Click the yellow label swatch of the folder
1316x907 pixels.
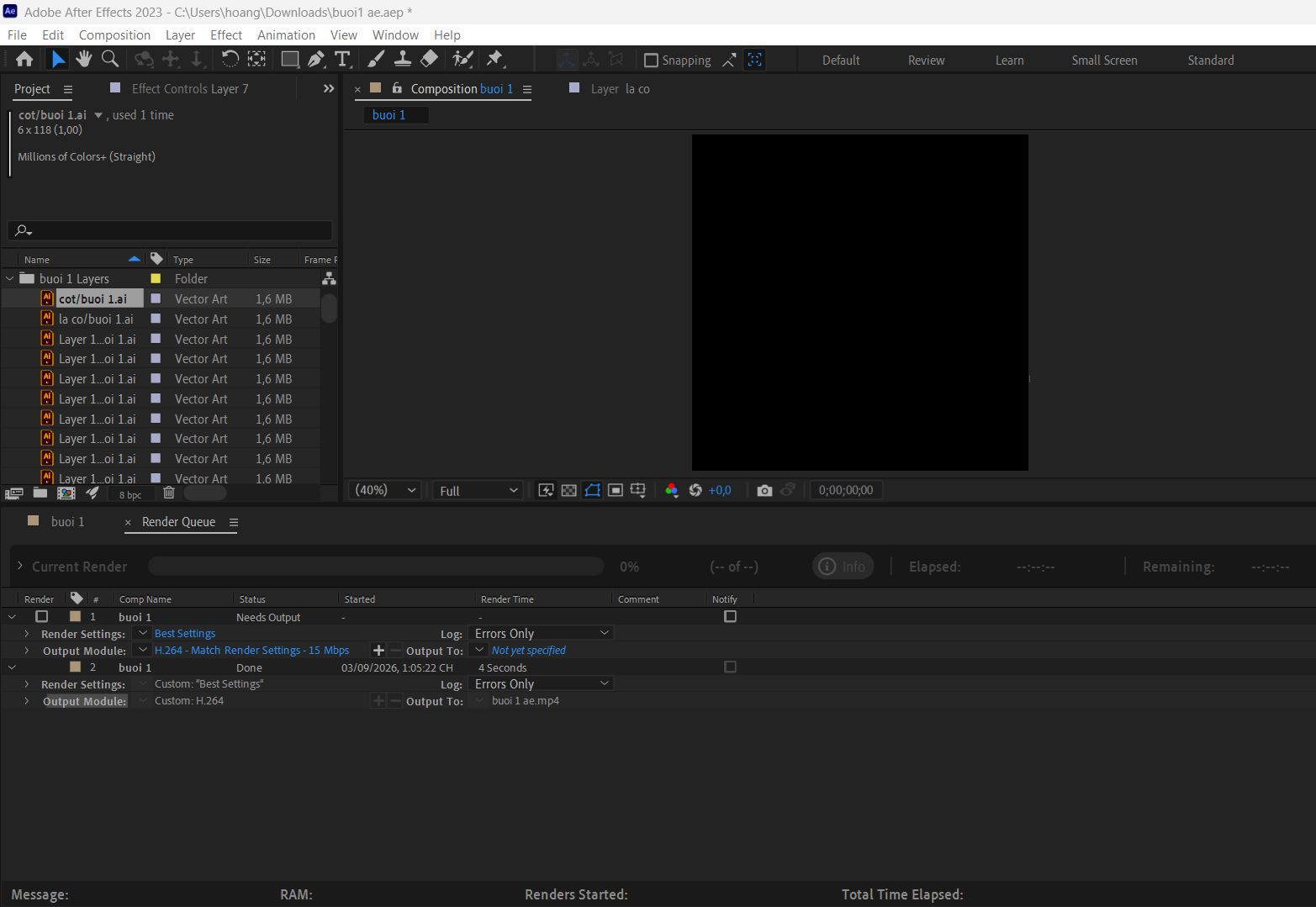click(156, 278)
